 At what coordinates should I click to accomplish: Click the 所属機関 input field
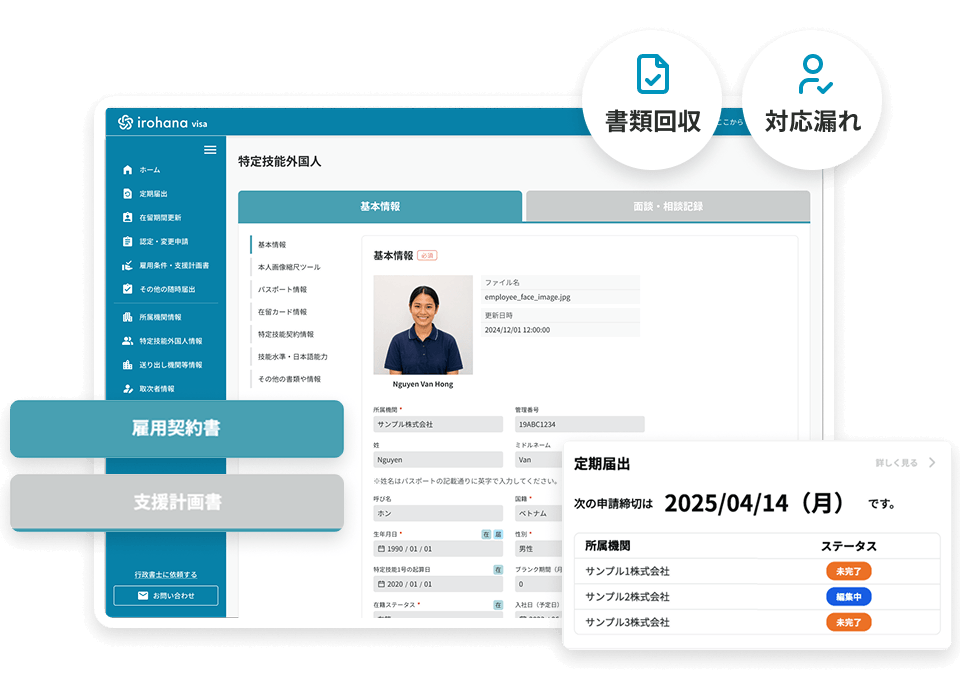click(438, 424)
